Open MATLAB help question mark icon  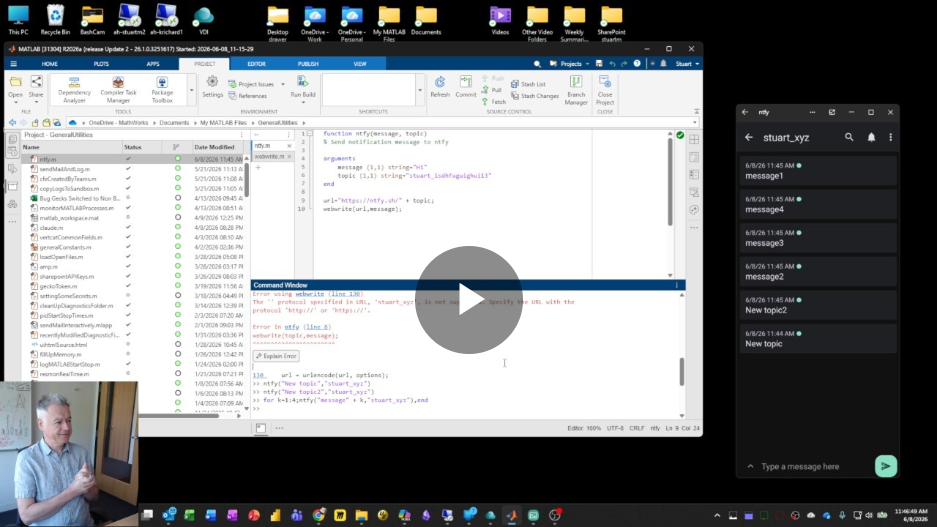(x=637, y=64)
